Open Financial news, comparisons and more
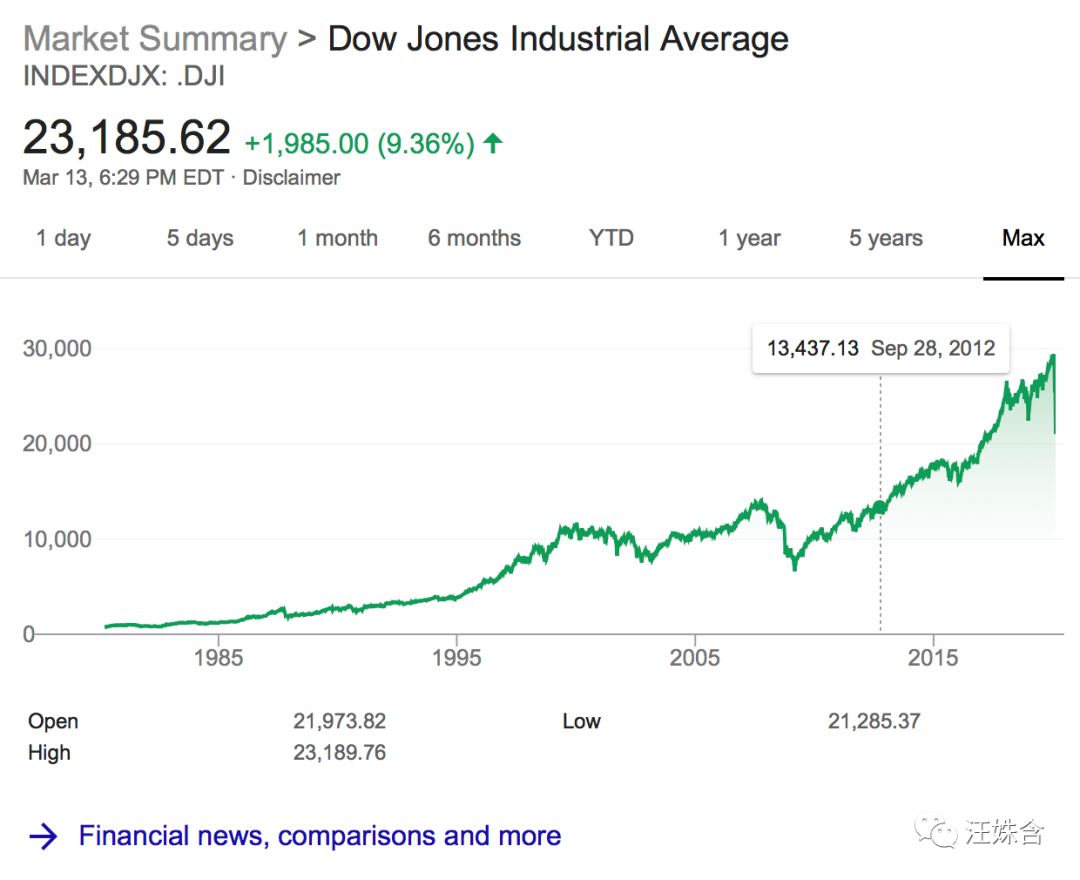 (x=320, y=836)
